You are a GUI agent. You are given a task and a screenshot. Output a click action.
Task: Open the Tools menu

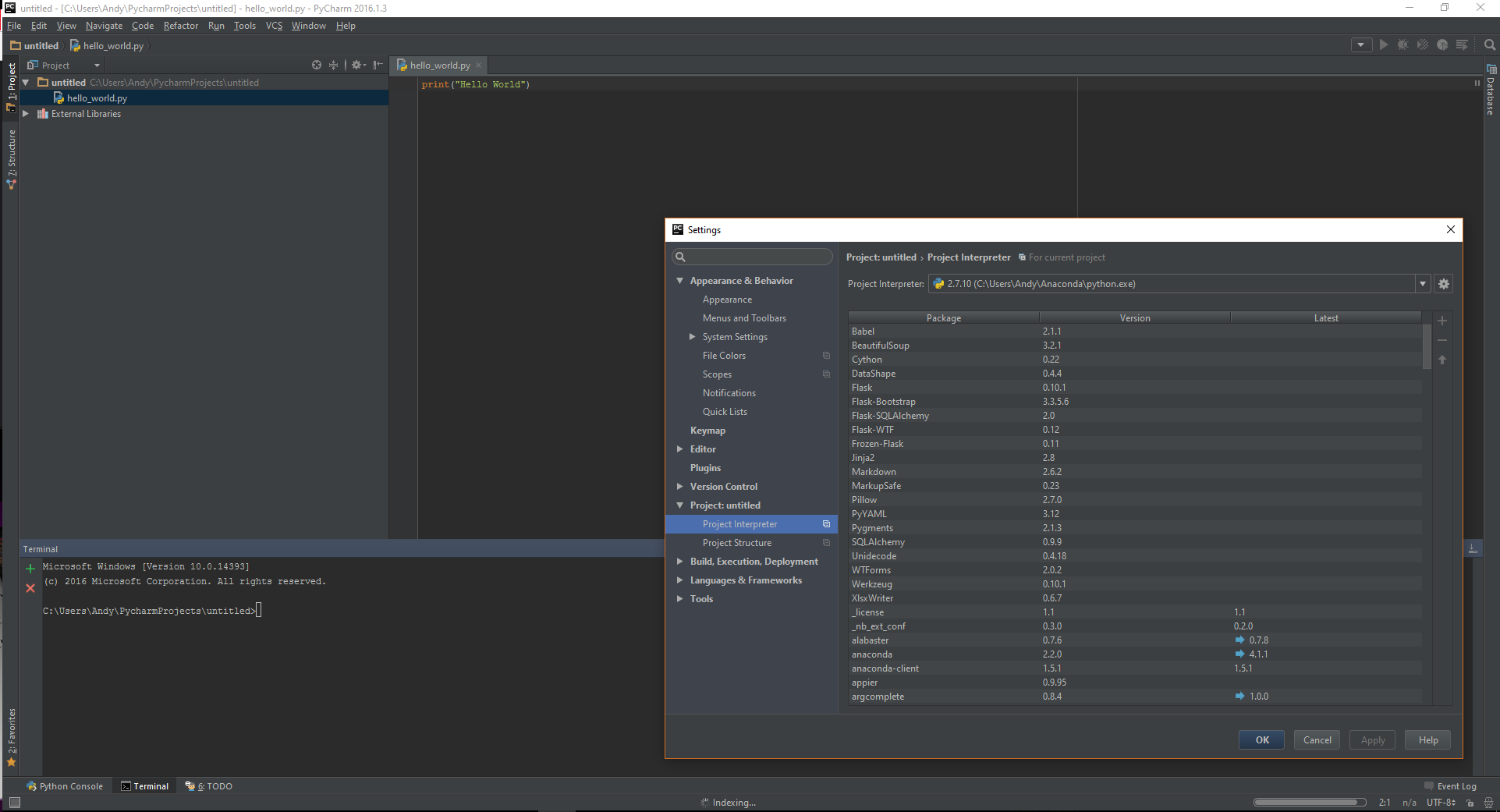(x=245, y=26)
